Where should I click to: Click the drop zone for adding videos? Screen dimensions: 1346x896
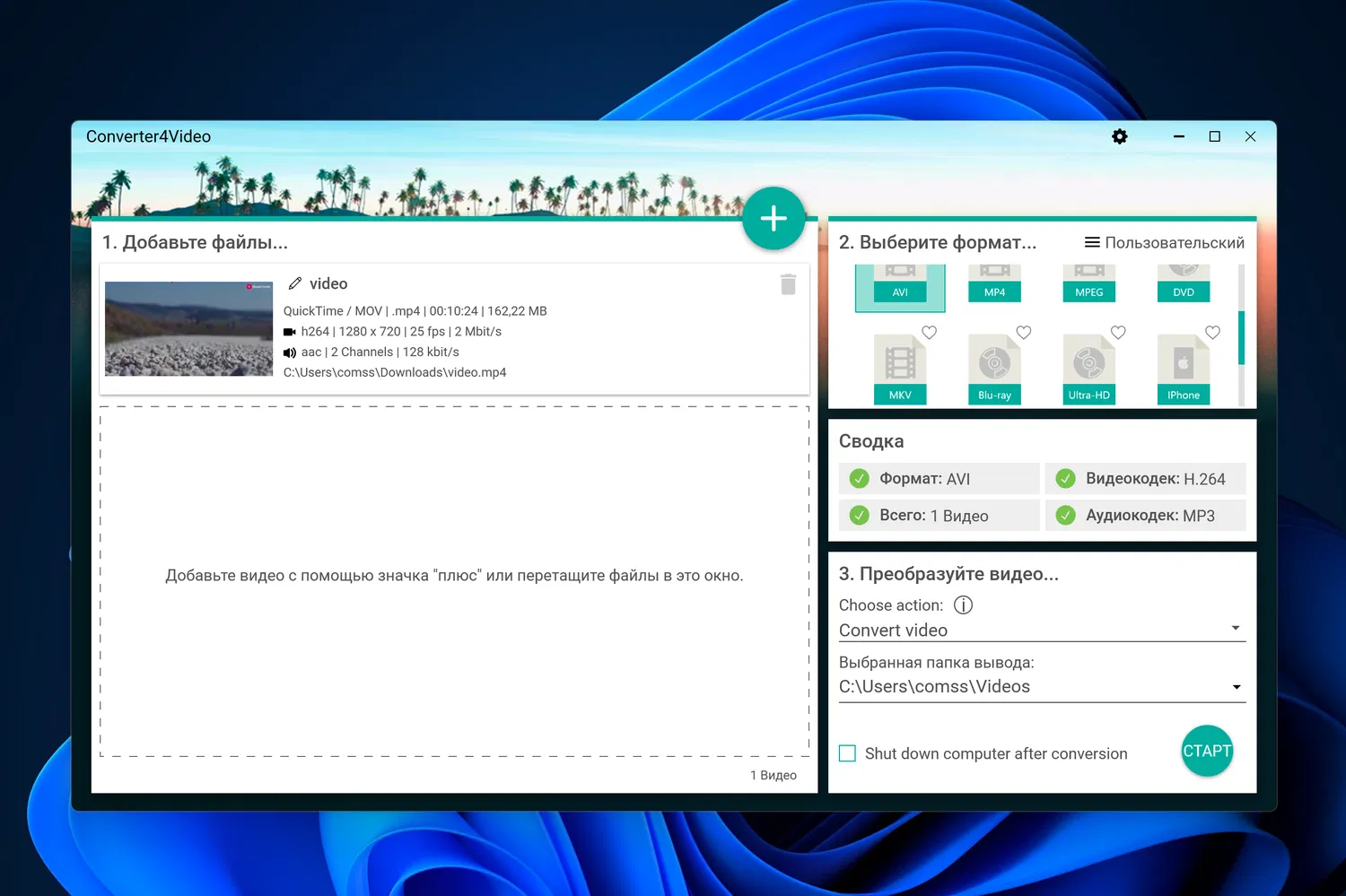pyautogui.click(x=454, y=581)
